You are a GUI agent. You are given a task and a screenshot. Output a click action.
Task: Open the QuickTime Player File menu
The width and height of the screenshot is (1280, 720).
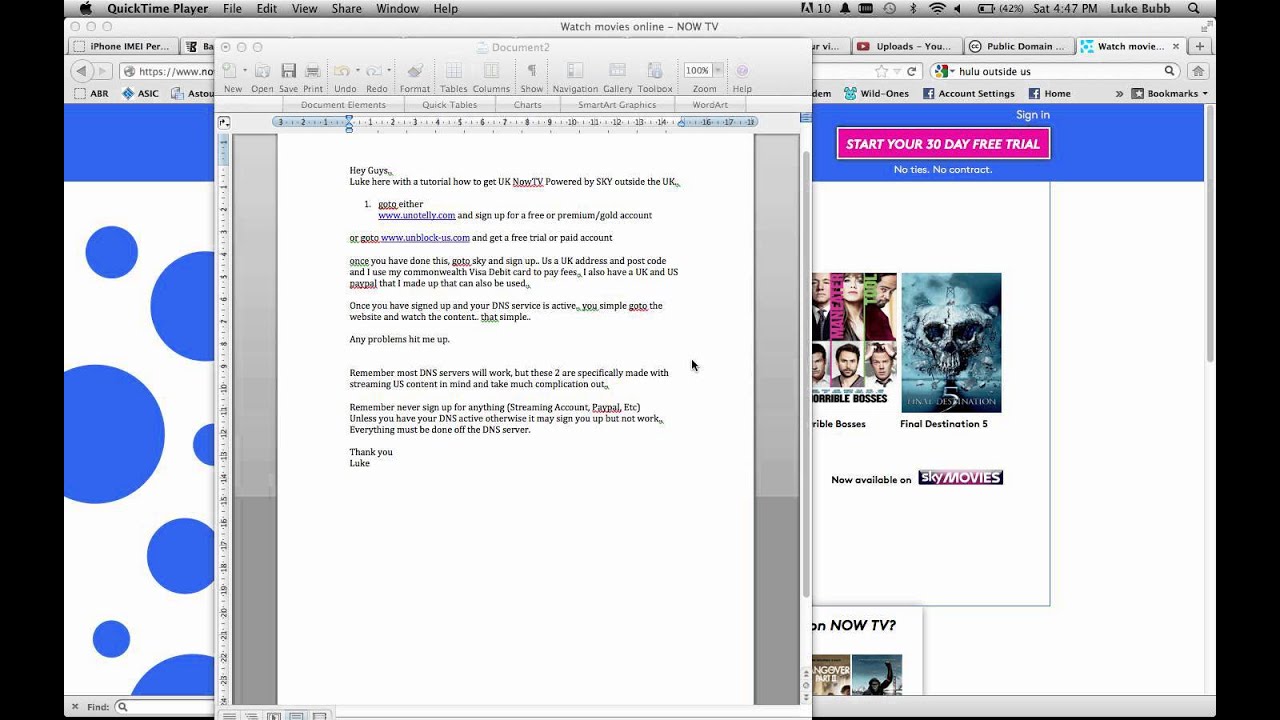point(232,9)
